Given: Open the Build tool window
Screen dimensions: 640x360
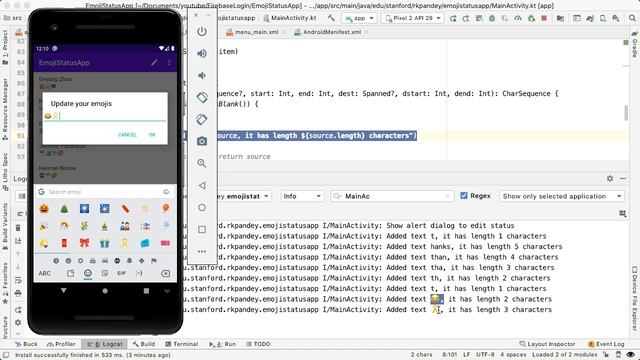Looking at the screenshot, I should [144, 344].
